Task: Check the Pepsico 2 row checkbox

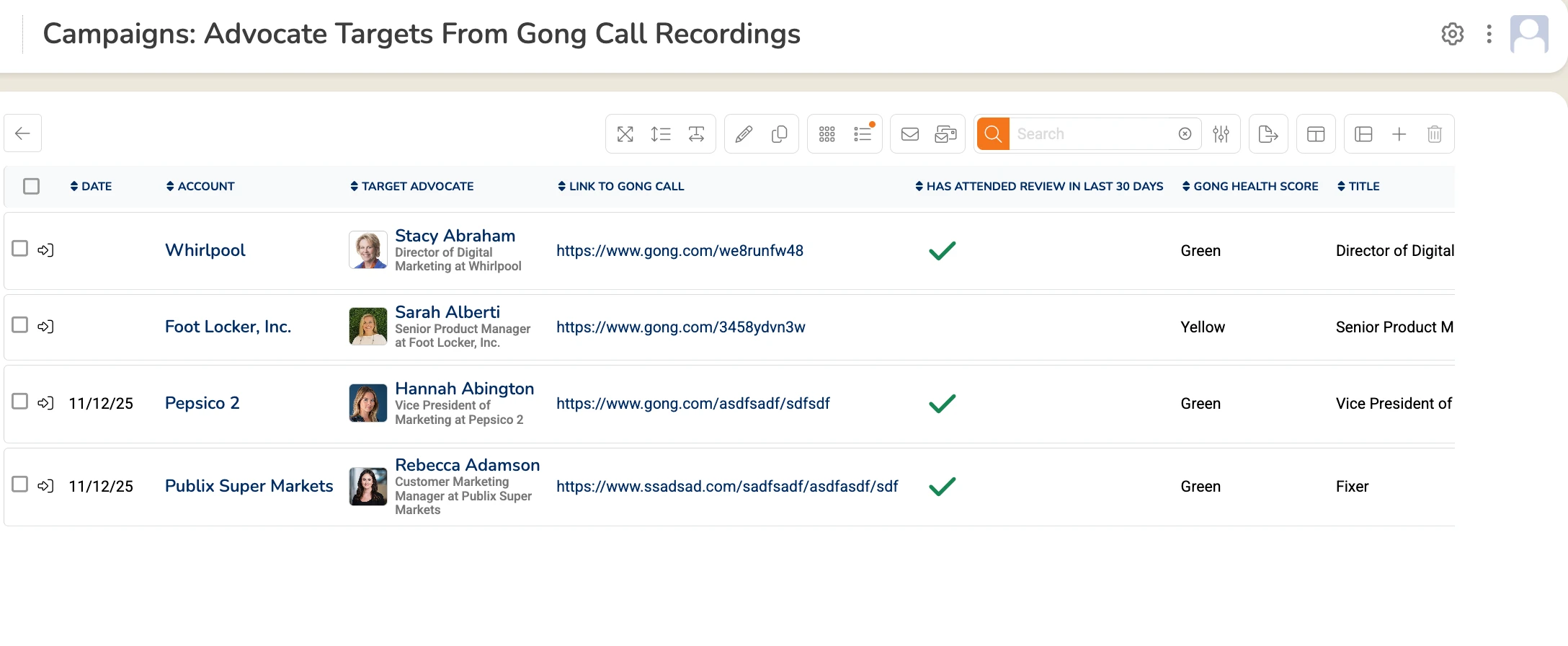Action: pos(20,402)
